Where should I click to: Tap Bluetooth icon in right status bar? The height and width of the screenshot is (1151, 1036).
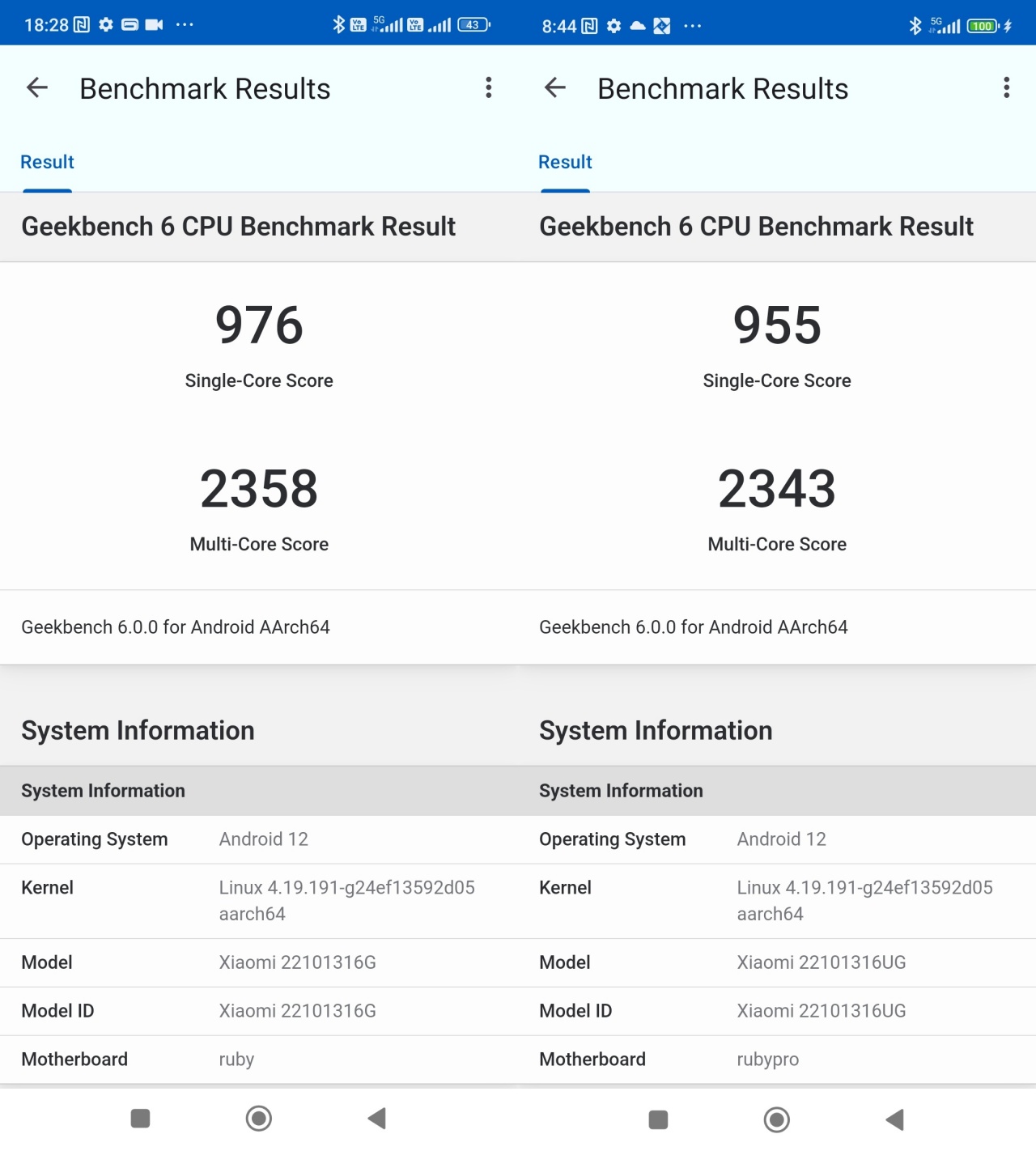click(915, 26)
